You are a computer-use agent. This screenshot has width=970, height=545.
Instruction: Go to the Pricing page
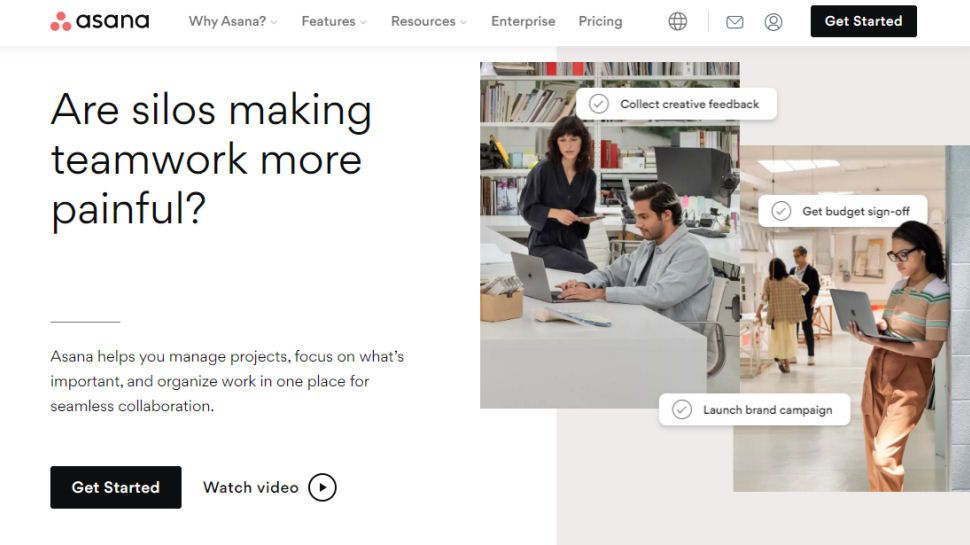point(600,21)
